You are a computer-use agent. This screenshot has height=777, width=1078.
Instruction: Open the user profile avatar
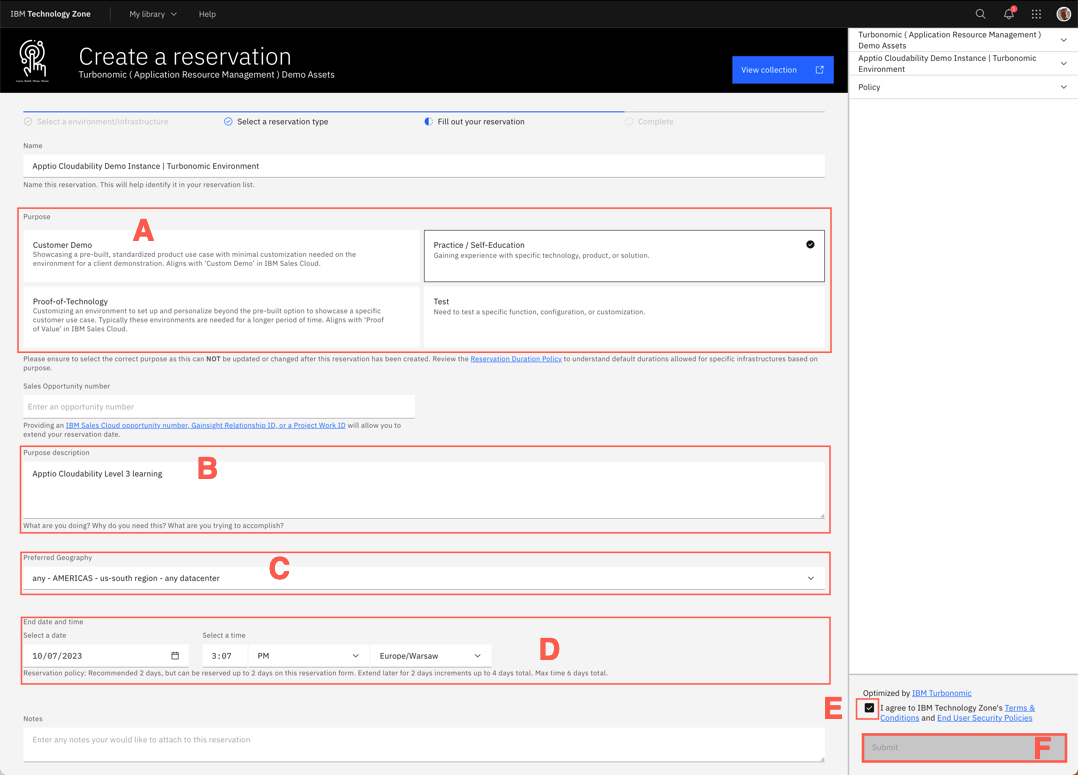click(1064, 14)
